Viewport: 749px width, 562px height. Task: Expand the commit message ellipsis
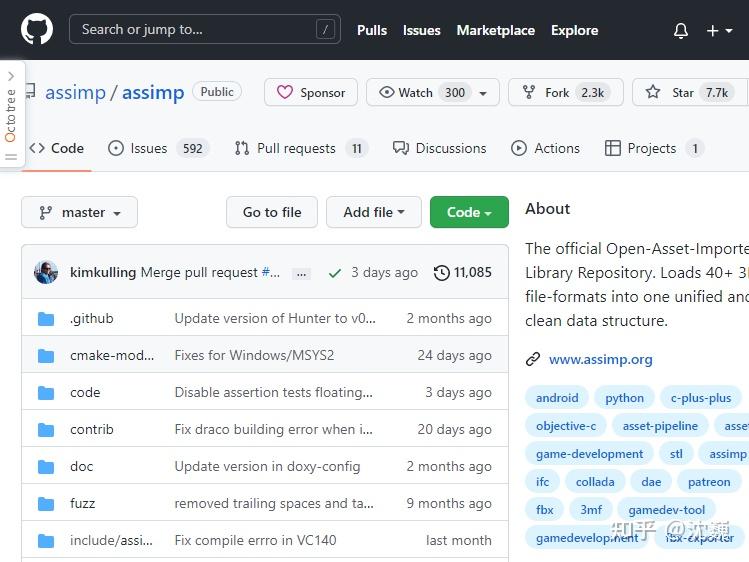pos(303,272)
